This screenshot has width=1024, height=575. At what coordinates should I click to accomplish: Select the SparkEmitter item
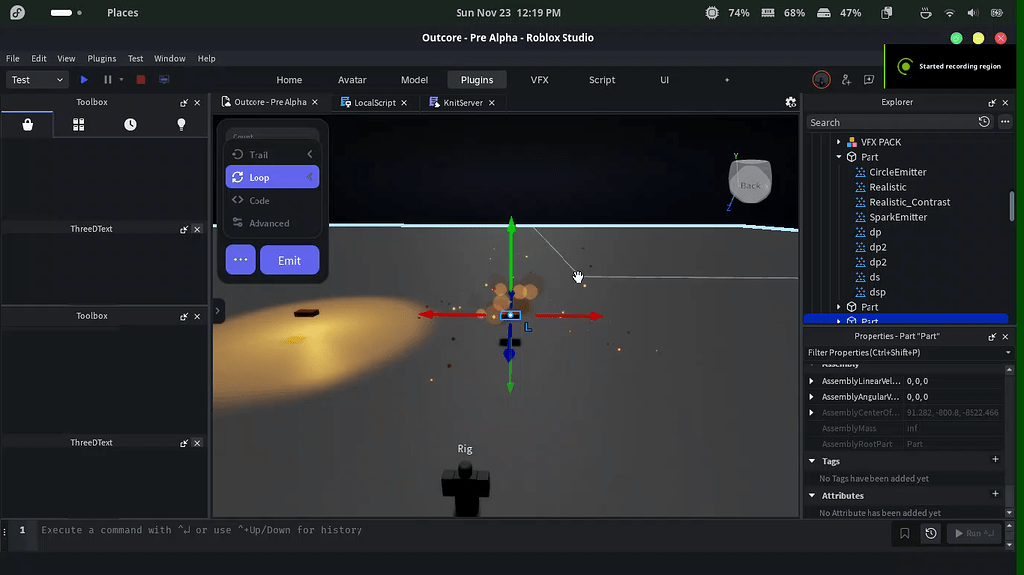point(898,217)
